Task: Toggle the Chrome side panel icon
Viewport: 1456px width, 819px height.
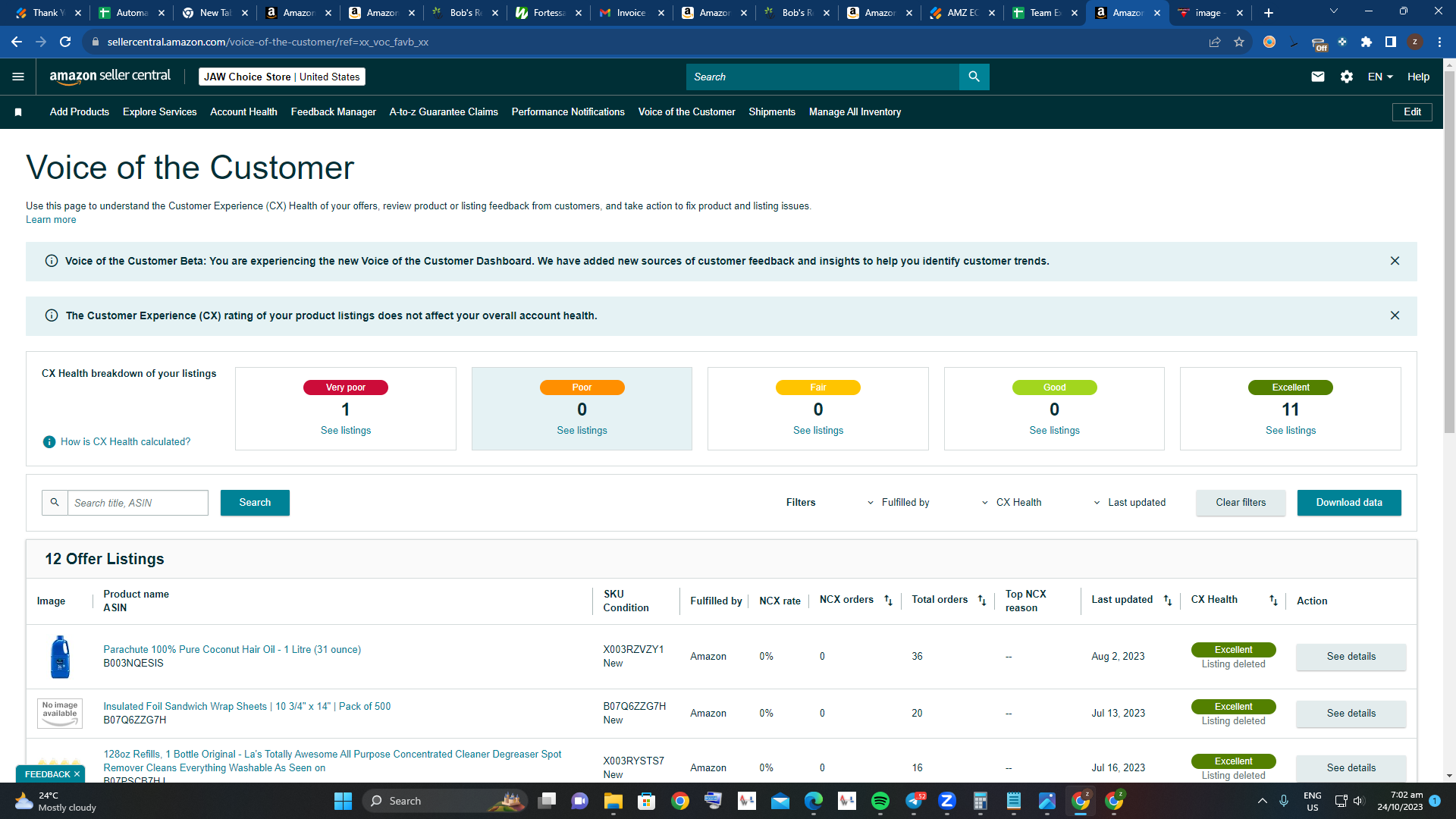Action: click(x=1391, y=42)
